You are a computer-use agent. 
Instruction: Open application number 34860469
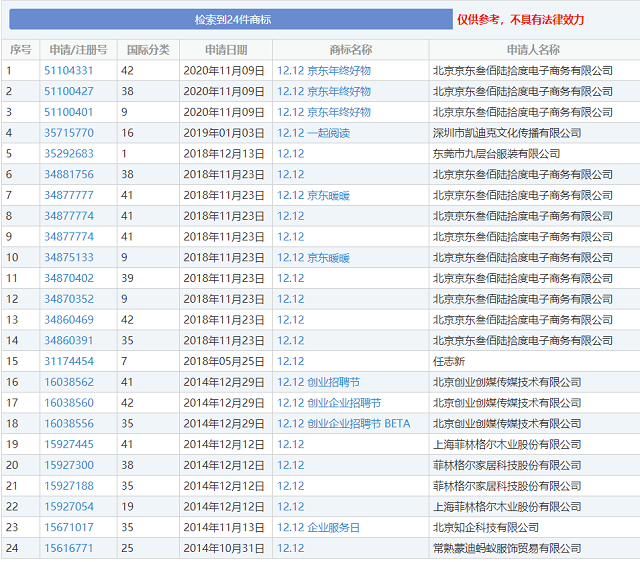point(69,320)
